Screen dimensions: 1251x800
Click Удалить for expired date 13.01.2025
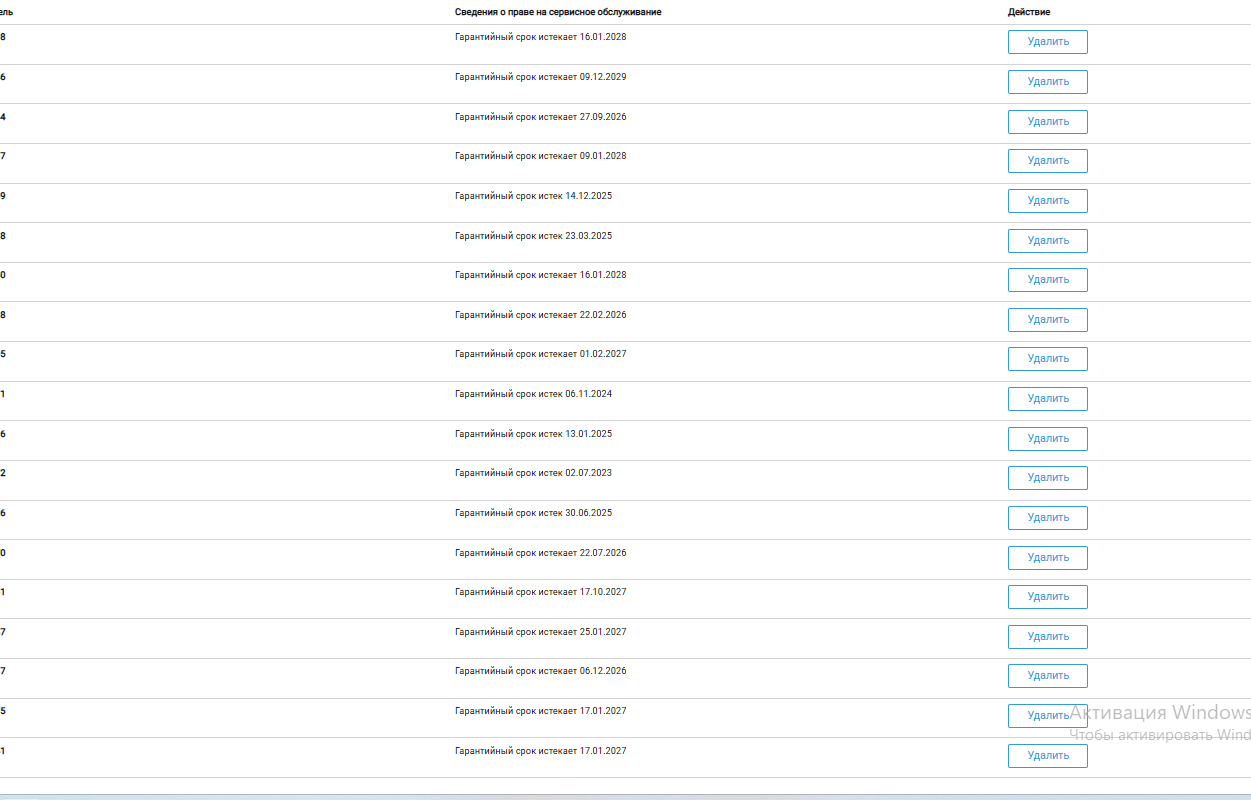tap(1047, 439)
